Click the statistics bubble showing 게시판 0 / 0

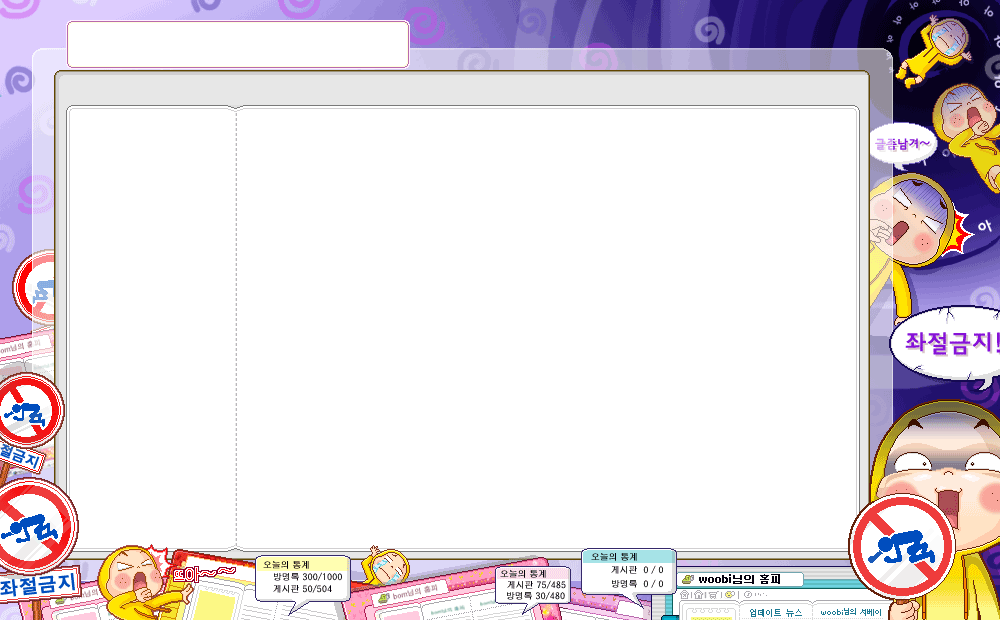click(x=629, y=570)
